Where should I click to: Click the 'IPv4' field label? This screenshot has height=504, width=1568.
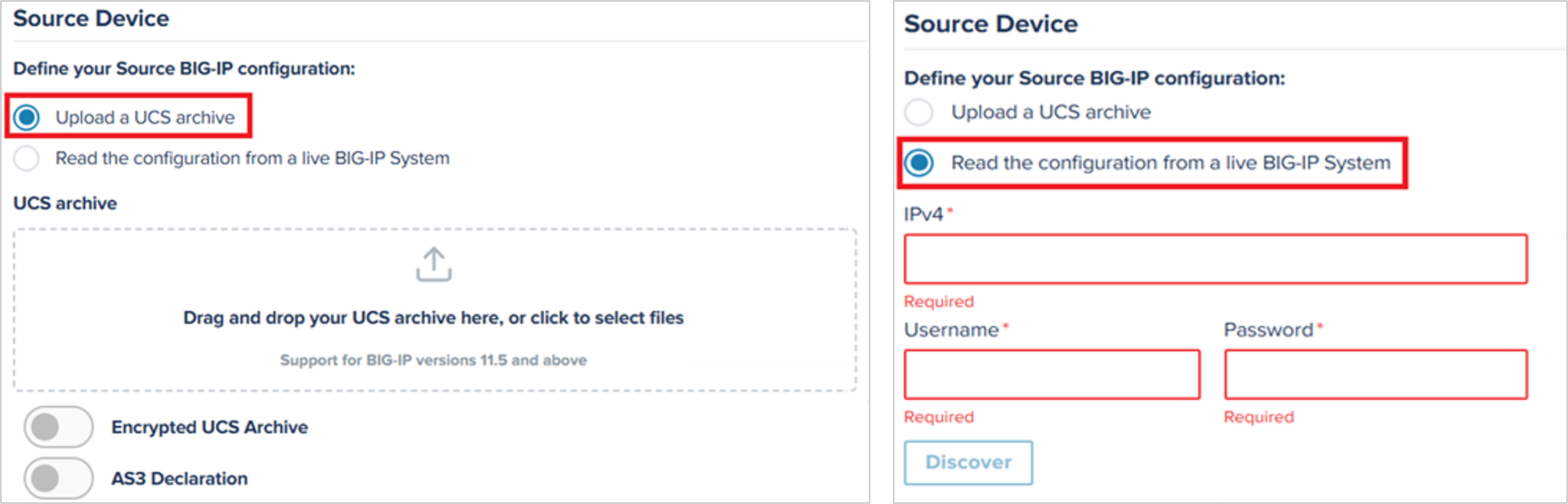click(923, 214)
